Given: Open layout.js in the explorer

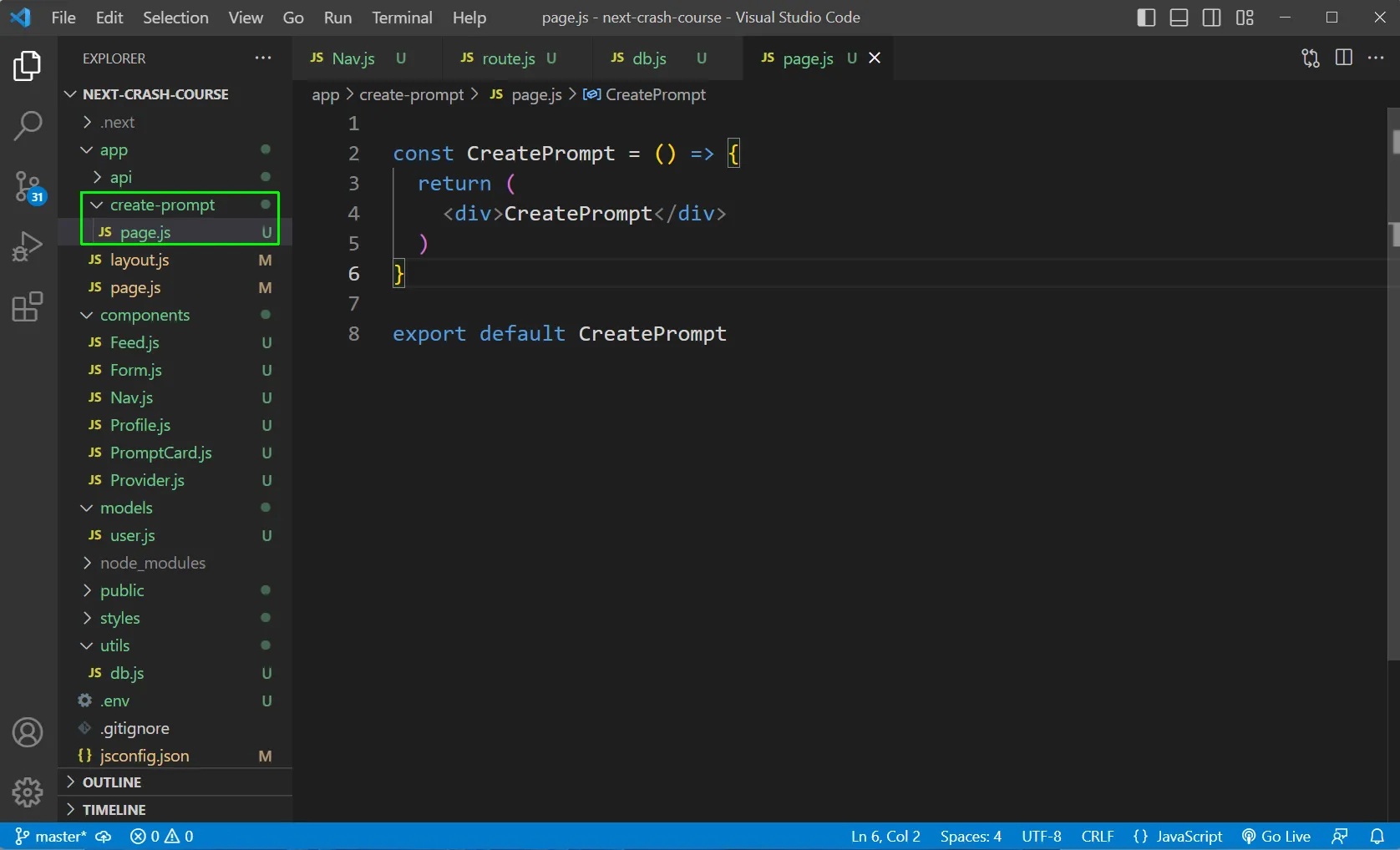Looking at the screenshot, I should pos(175,260).
